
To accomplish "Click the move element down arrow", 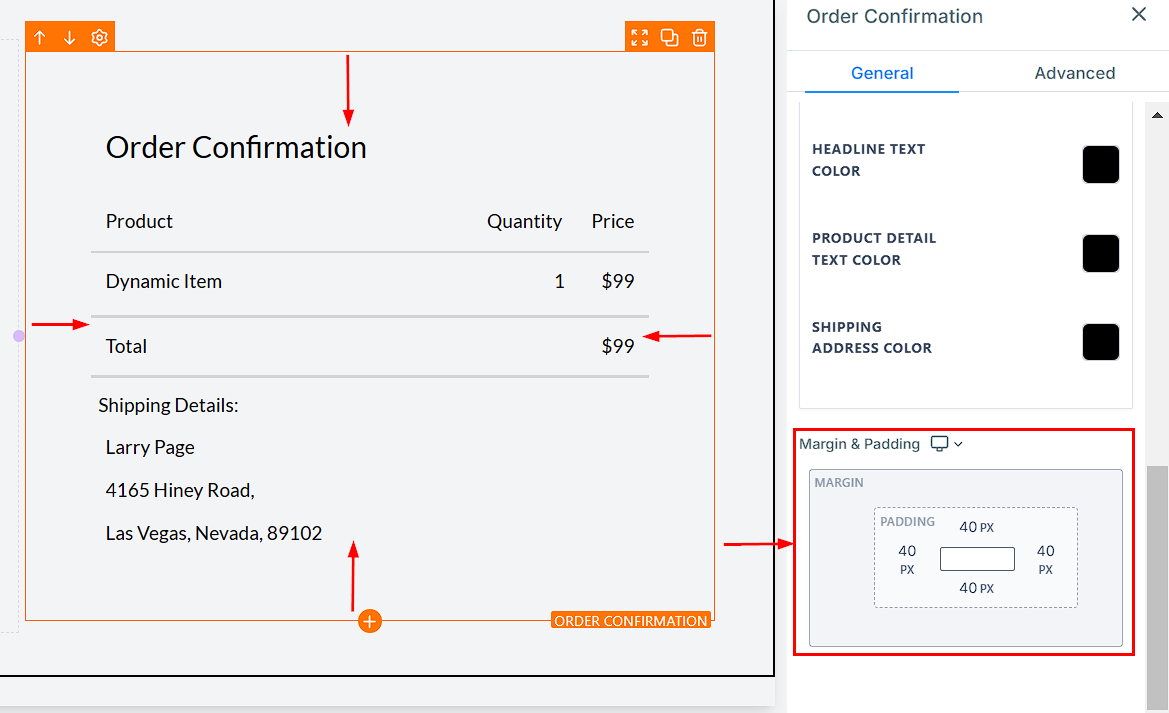I will [x=70, y=38].
